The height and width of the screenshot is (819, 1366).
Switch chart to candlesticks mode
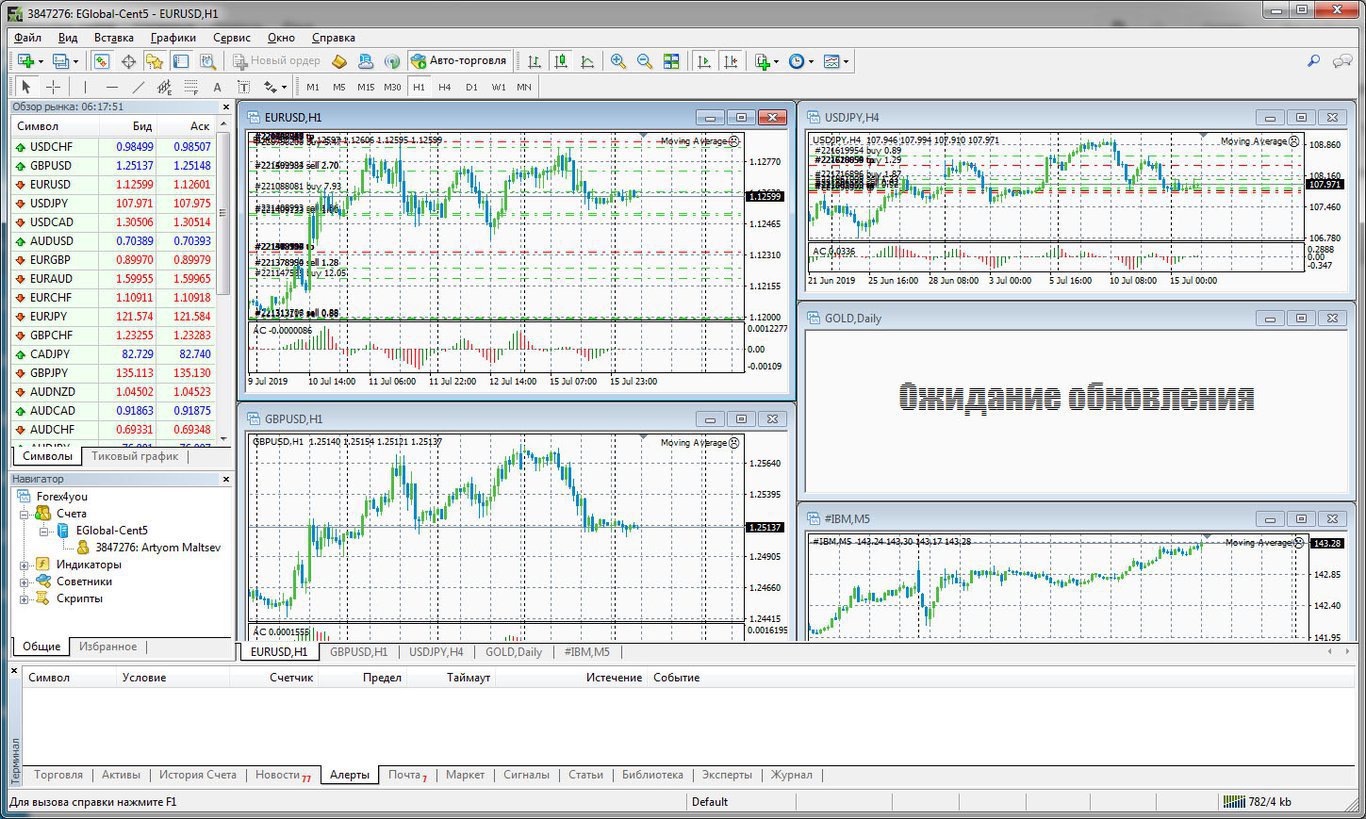pos(560,61)
